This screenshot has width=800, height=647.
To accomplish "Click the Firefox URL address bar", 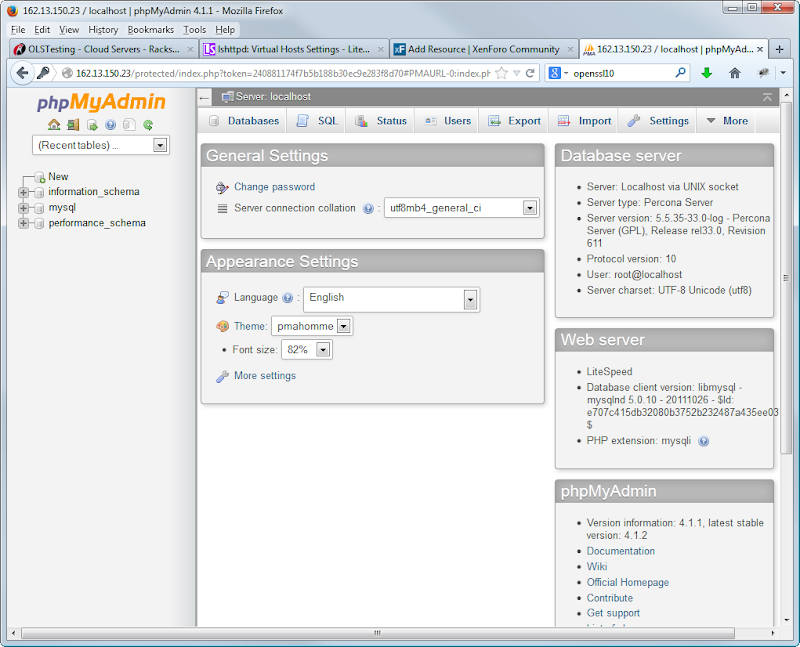I will [283, 73].
